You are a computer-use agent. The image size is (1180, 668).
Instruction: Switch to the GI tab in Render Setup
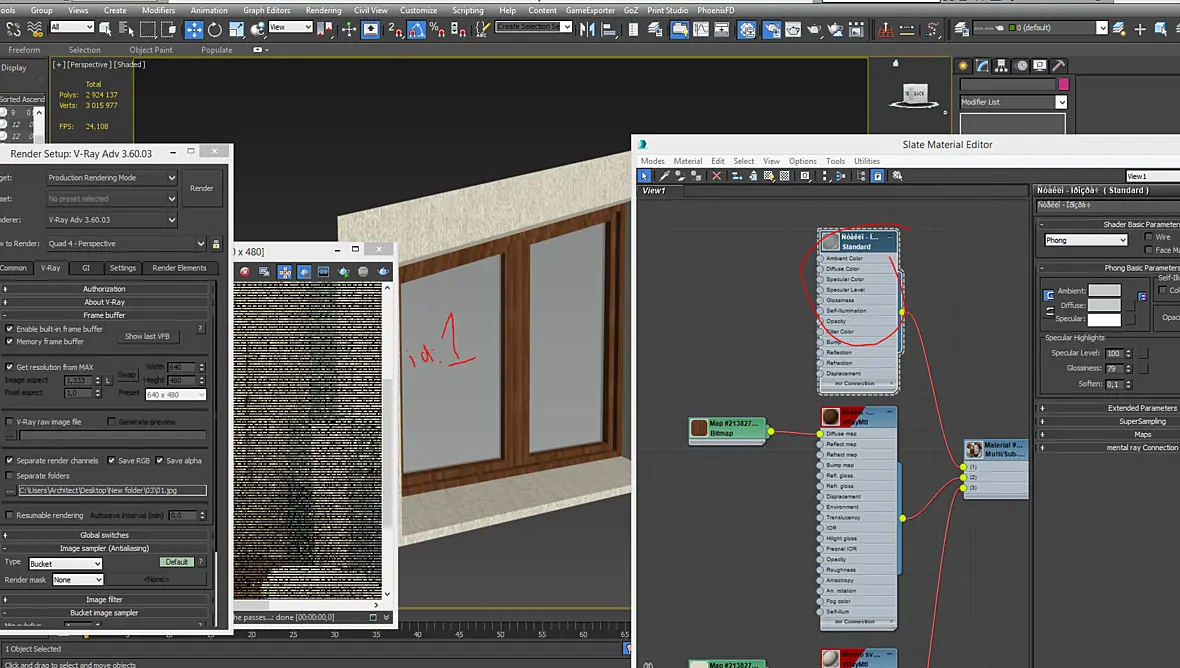[x=86, y=268]
